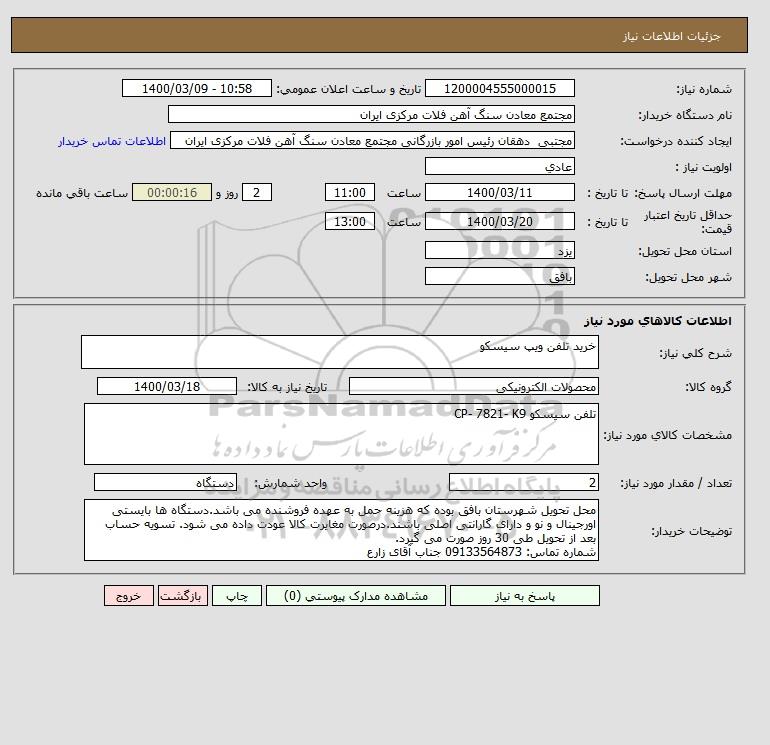Click the تاریخ و ساعت اعلان عمومی label

[349, 89]
